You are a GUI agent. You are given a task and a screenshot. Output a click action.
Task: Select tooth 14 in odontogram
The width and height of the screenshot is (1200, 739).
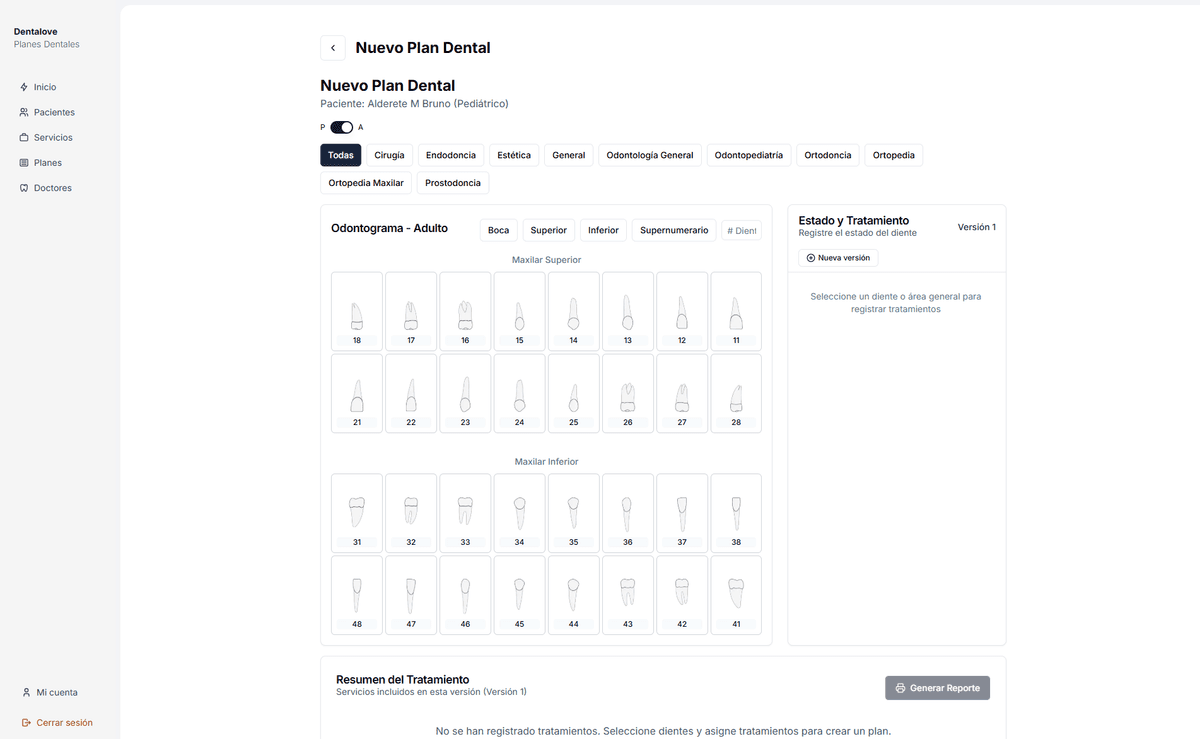(573, 311)
